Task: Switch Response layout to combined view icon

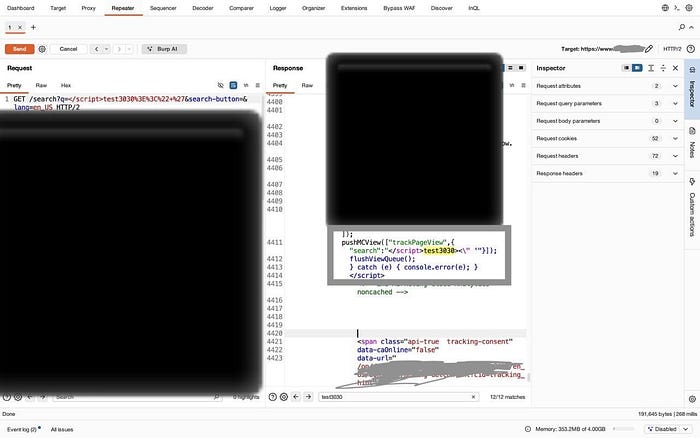Action: tap(521, 68)
